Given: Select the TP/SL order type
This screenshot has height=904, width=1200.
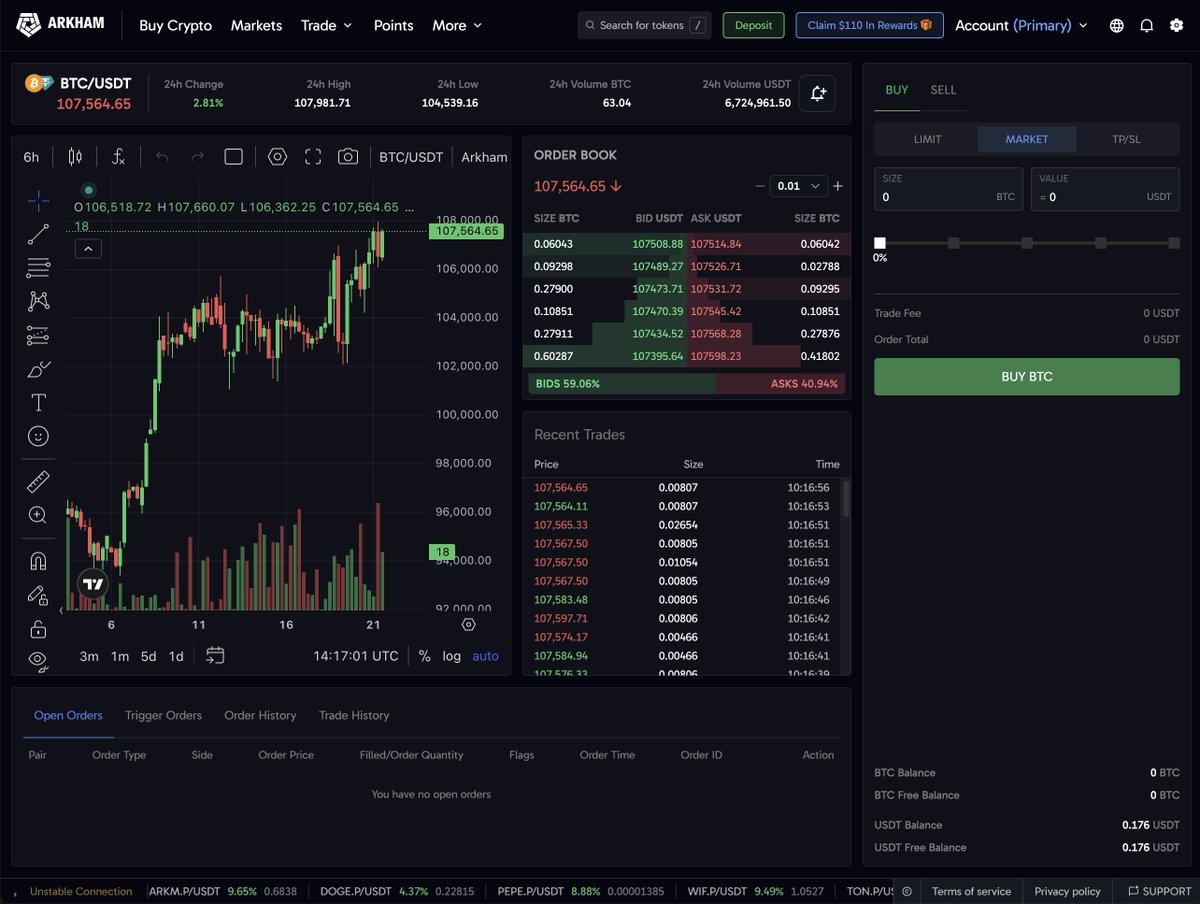Looking at the screenshot, I should coord(1126,139).
